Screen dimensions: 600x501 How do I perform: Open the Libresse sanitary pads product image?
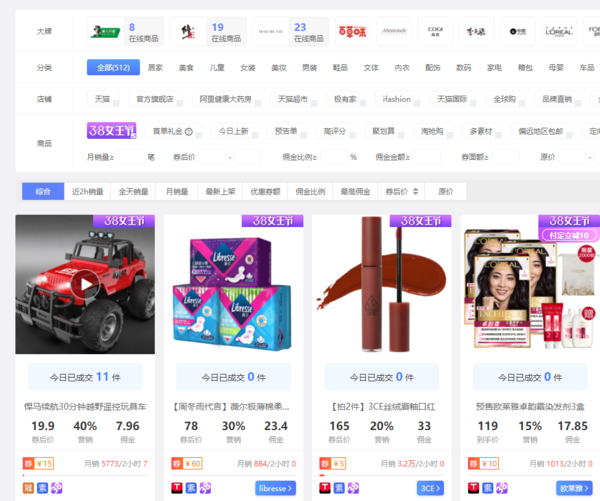233,284
